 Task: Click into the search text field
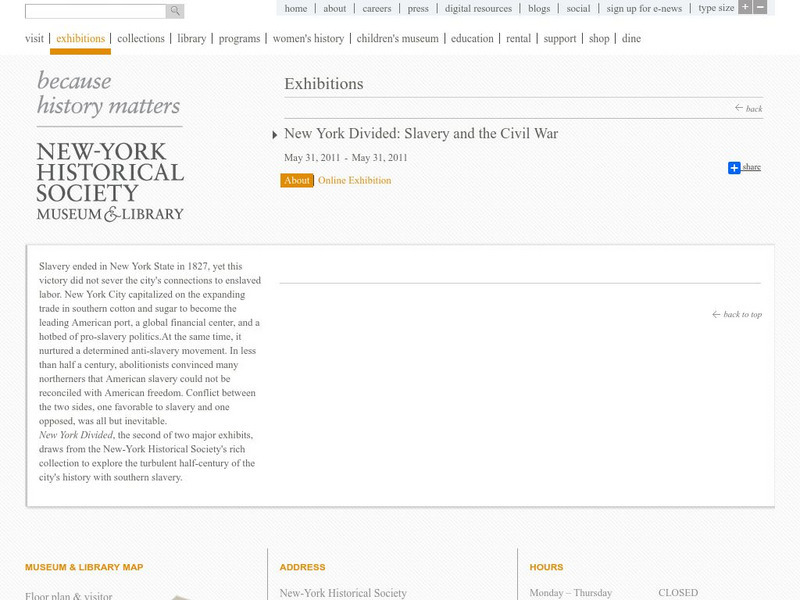[x=95, y=11]
